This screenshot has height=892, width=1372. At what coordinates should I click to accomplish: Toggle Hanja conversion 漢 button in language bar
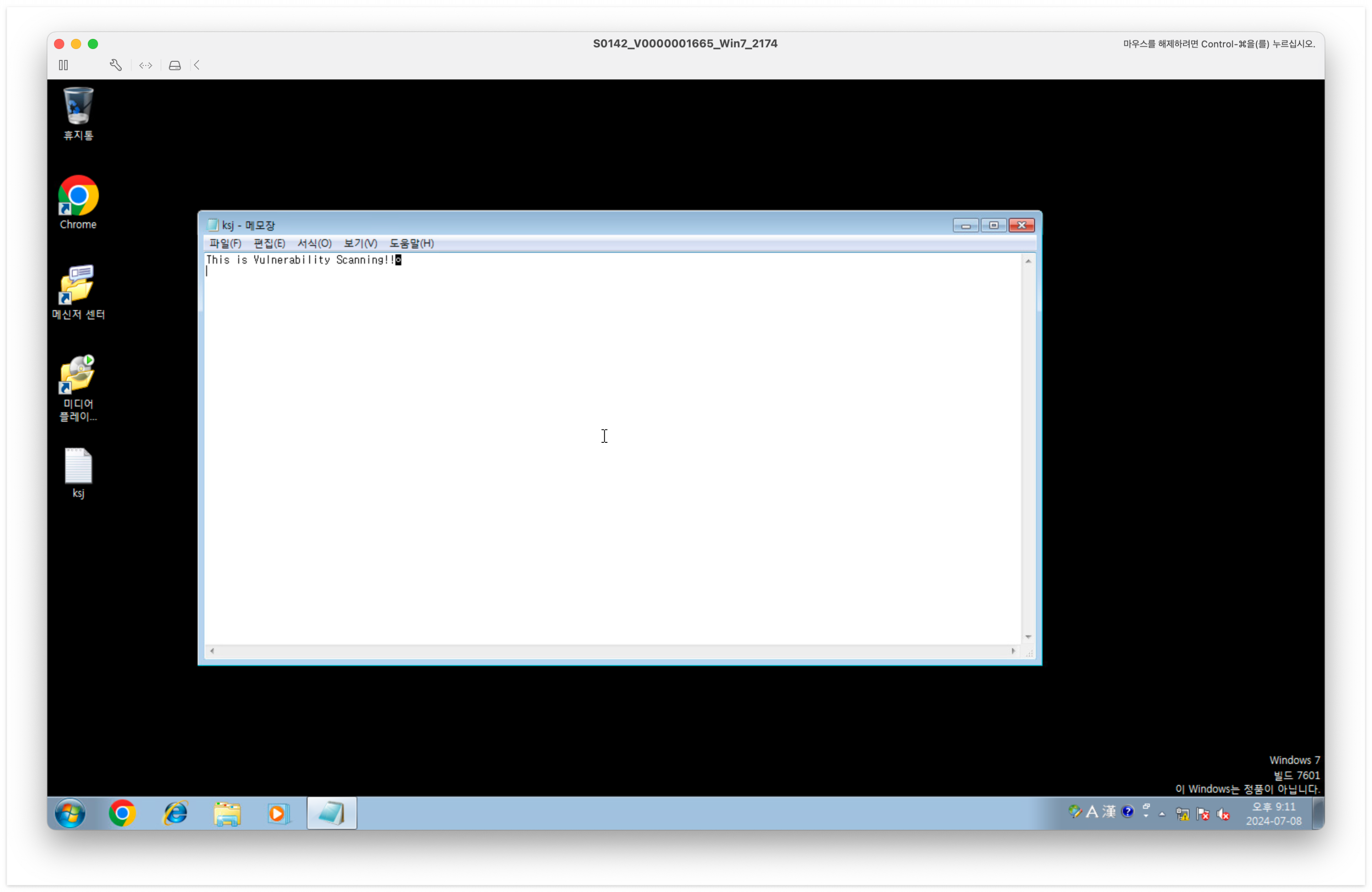coord(1109,811)
